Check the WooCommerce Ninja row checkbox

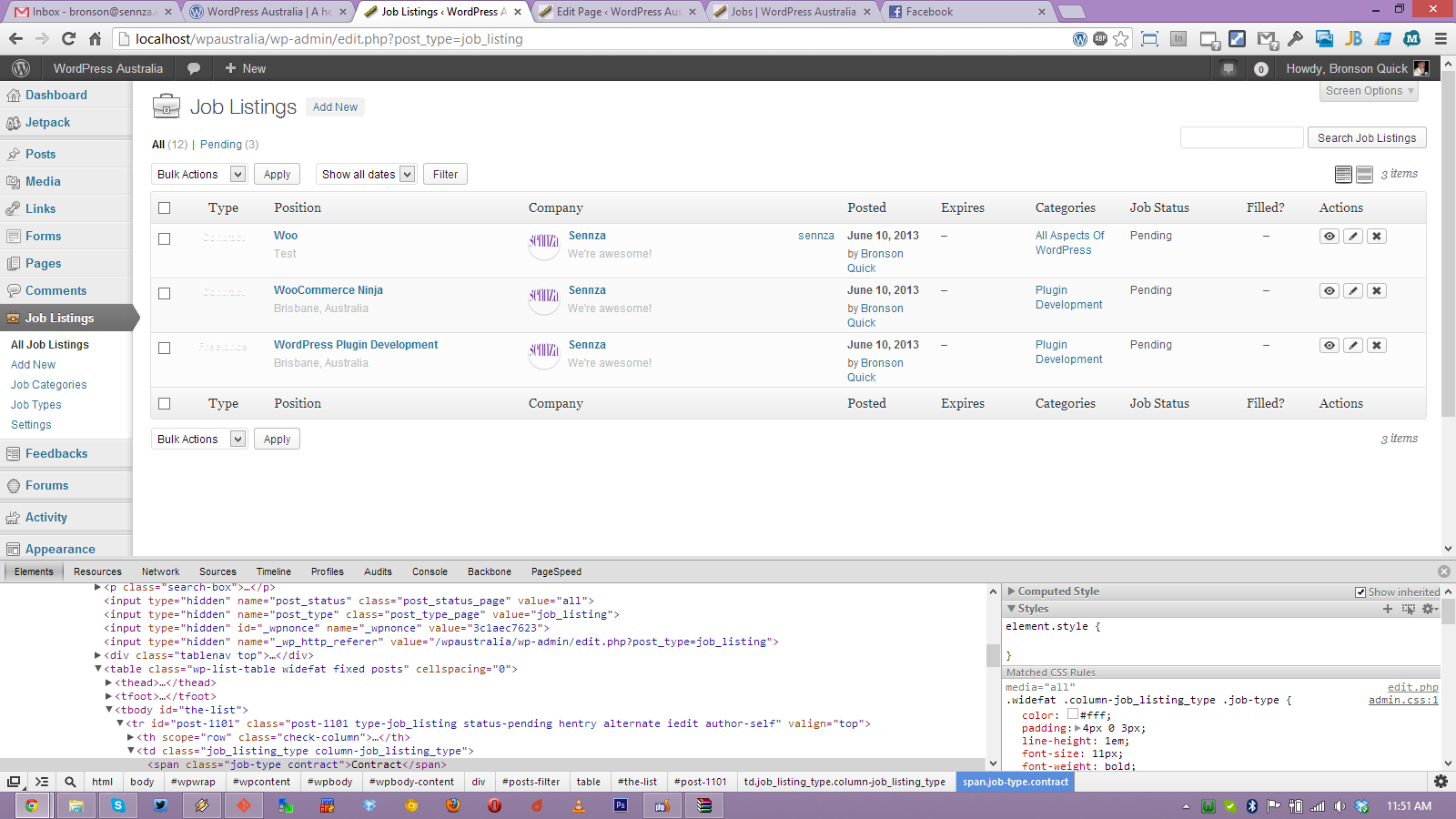click(165, 294)
